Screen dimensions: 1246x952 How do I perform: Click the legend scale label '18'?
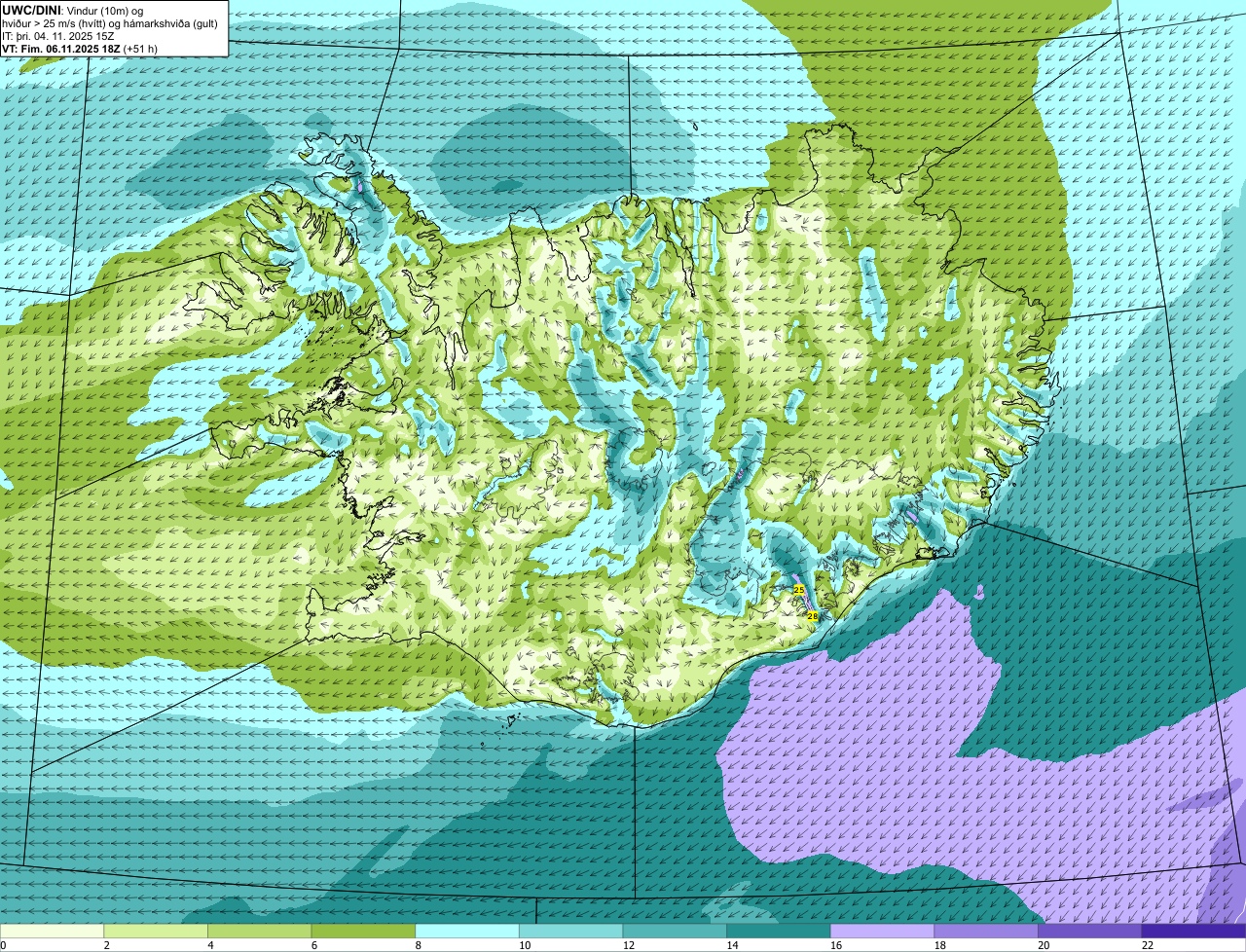click(940, 945)
